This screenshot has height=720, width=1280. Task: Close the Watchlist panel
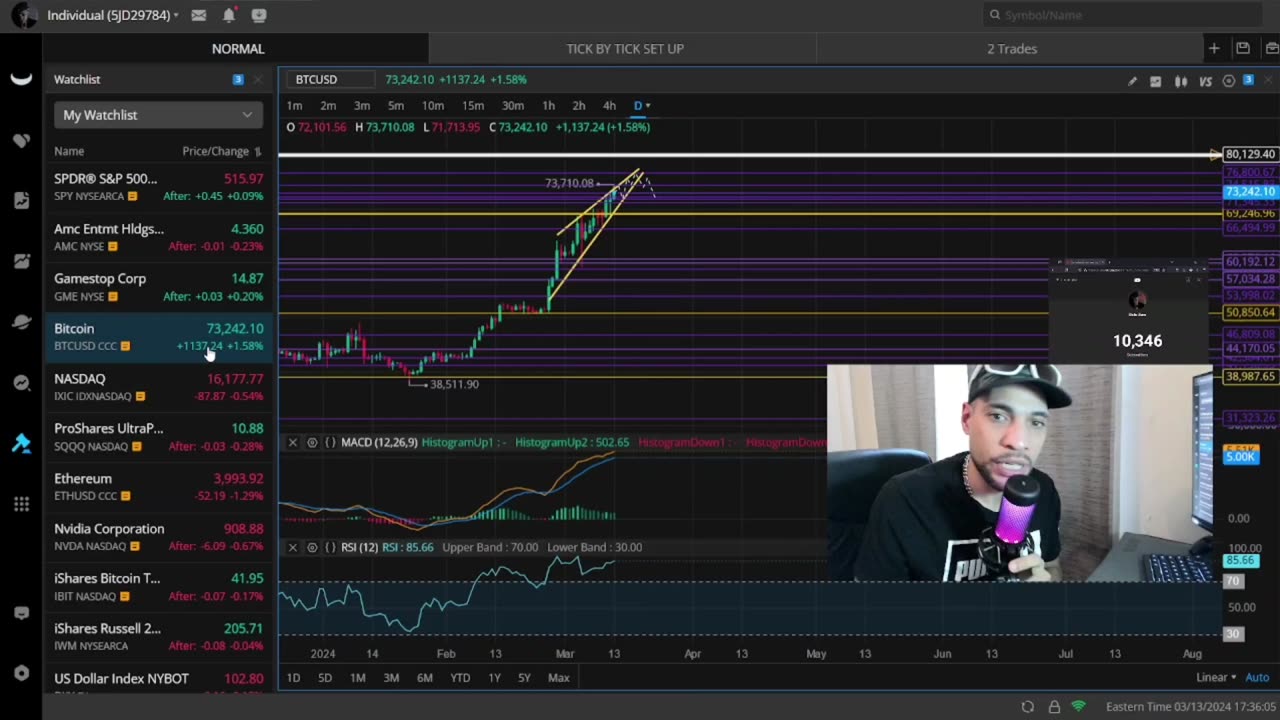(x=258, y=80)
